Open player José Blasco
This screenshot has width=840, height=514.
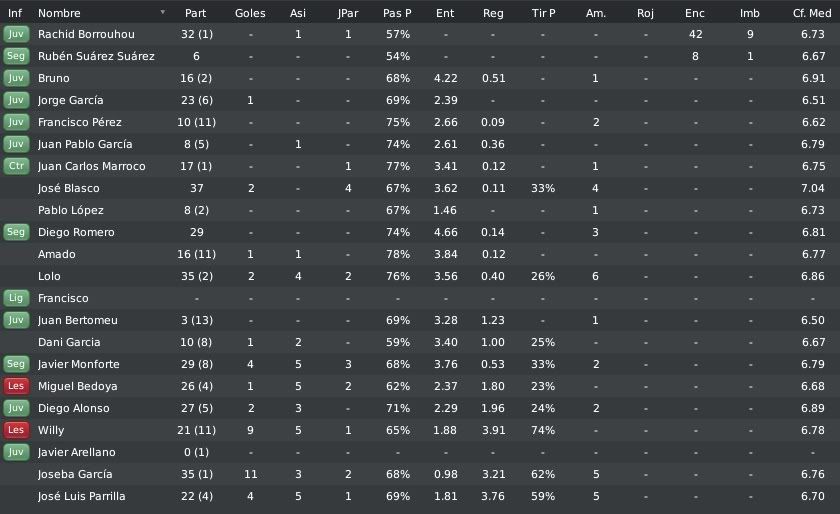click(x=69, y=188)
